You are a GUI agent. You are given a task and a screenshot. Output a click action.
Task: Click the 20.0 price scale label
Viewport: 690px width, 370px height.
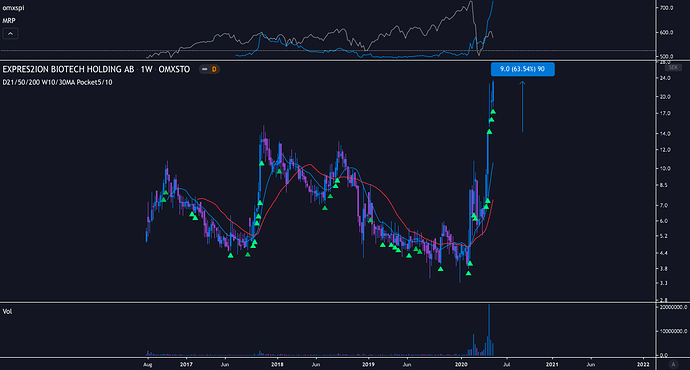tap(665, 97)
